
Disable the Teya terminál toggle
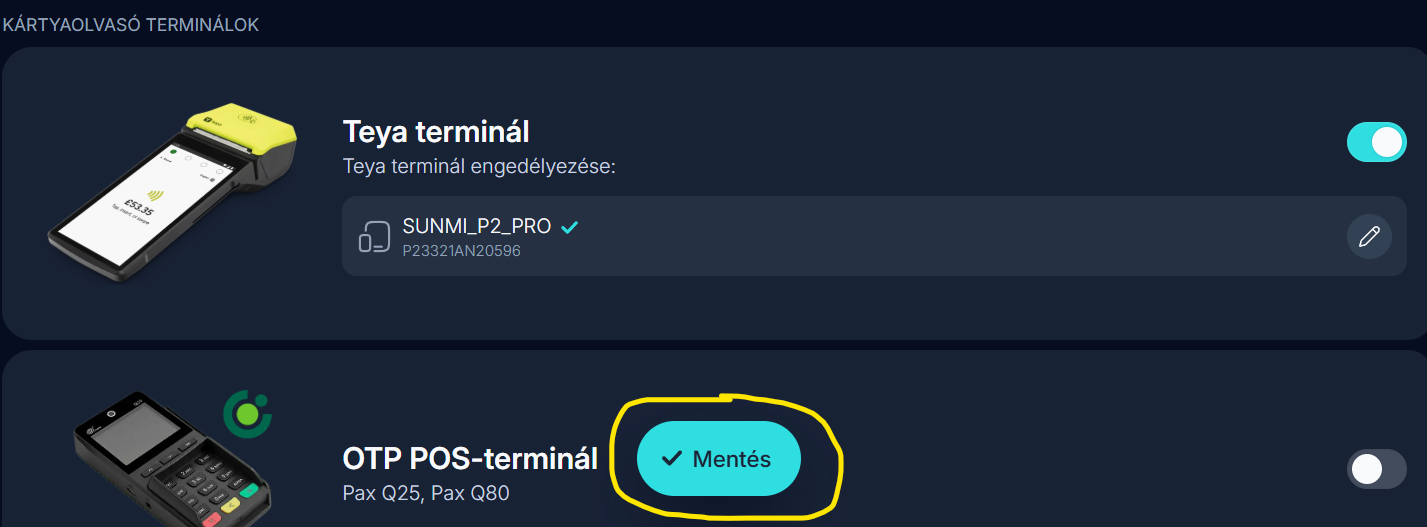pyautogui.click(x=1376, y=142)
